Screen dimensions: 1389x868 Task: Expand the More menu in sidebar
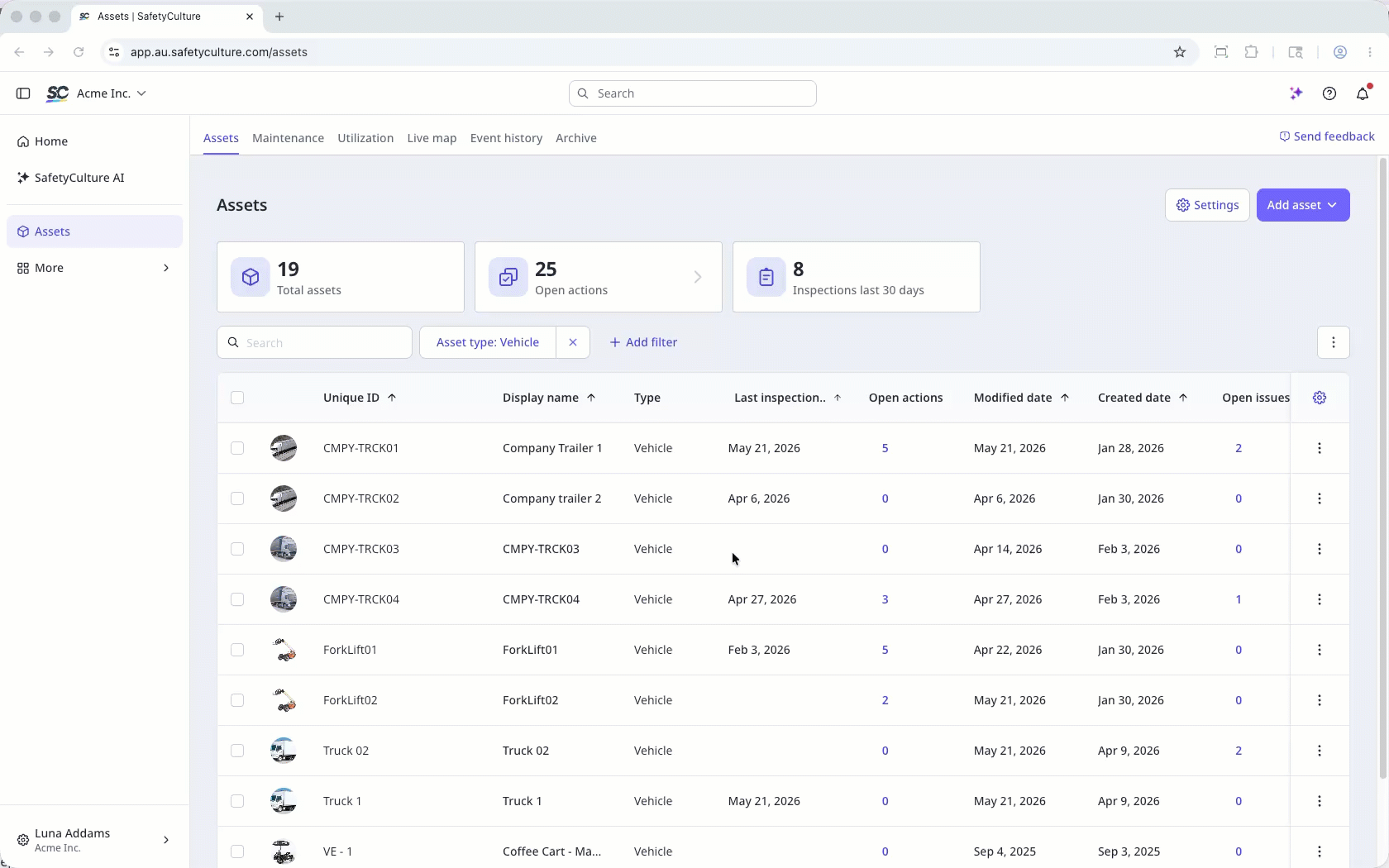tap(94, 268)
